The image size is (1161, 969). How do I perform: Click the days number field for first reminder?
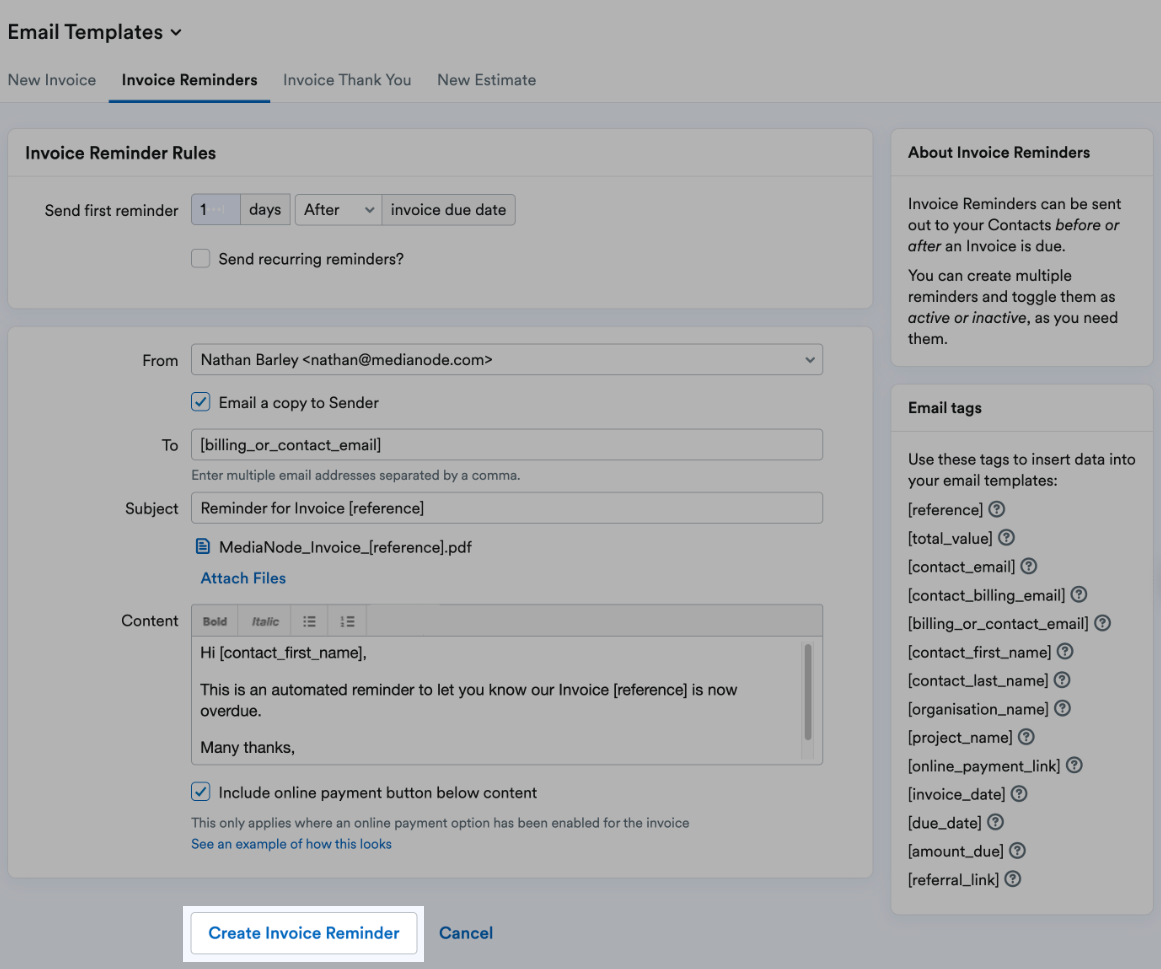(x=215, y=209)
